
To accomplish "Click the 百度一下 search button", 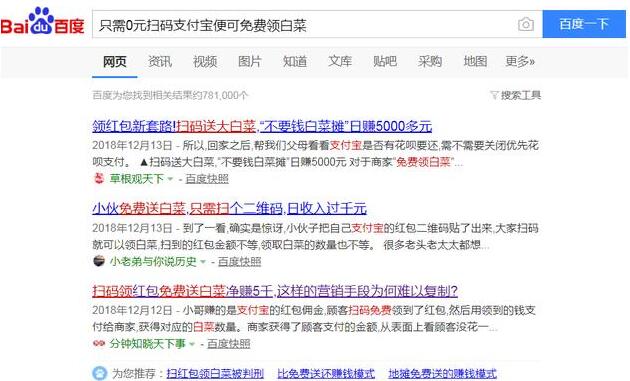I will point(584,24).
